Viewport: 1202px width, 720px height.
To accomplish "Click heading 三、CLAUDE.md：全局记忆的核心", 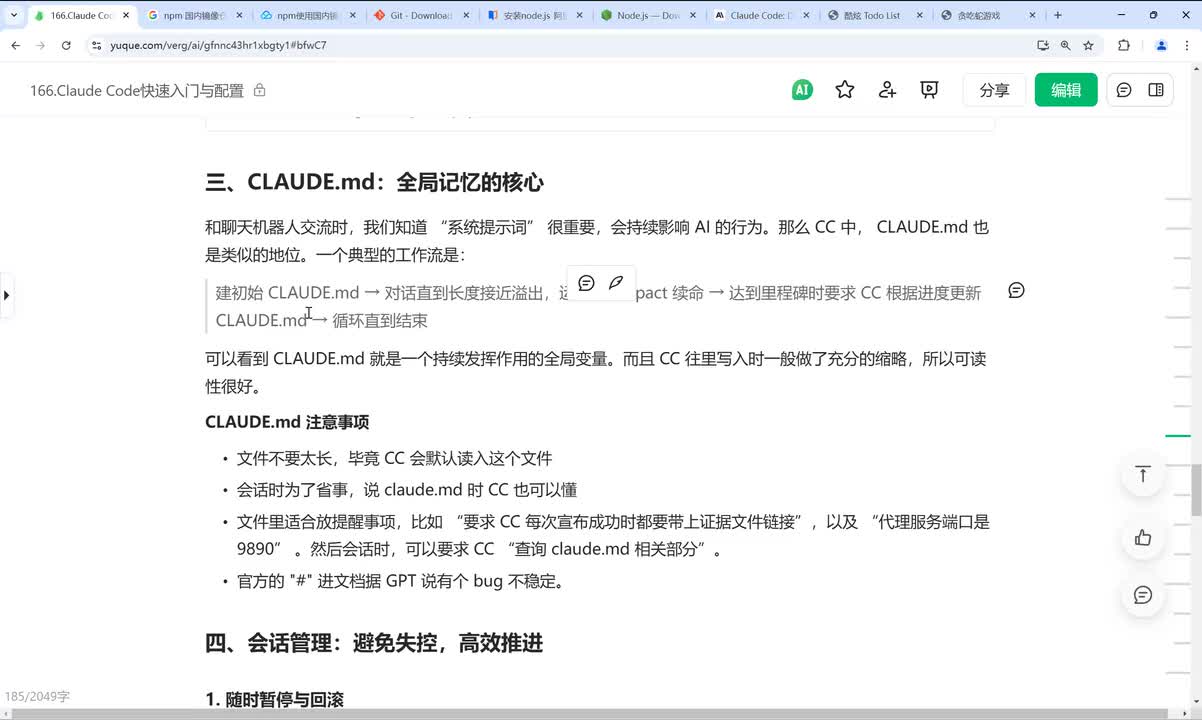I will point(374,182).
